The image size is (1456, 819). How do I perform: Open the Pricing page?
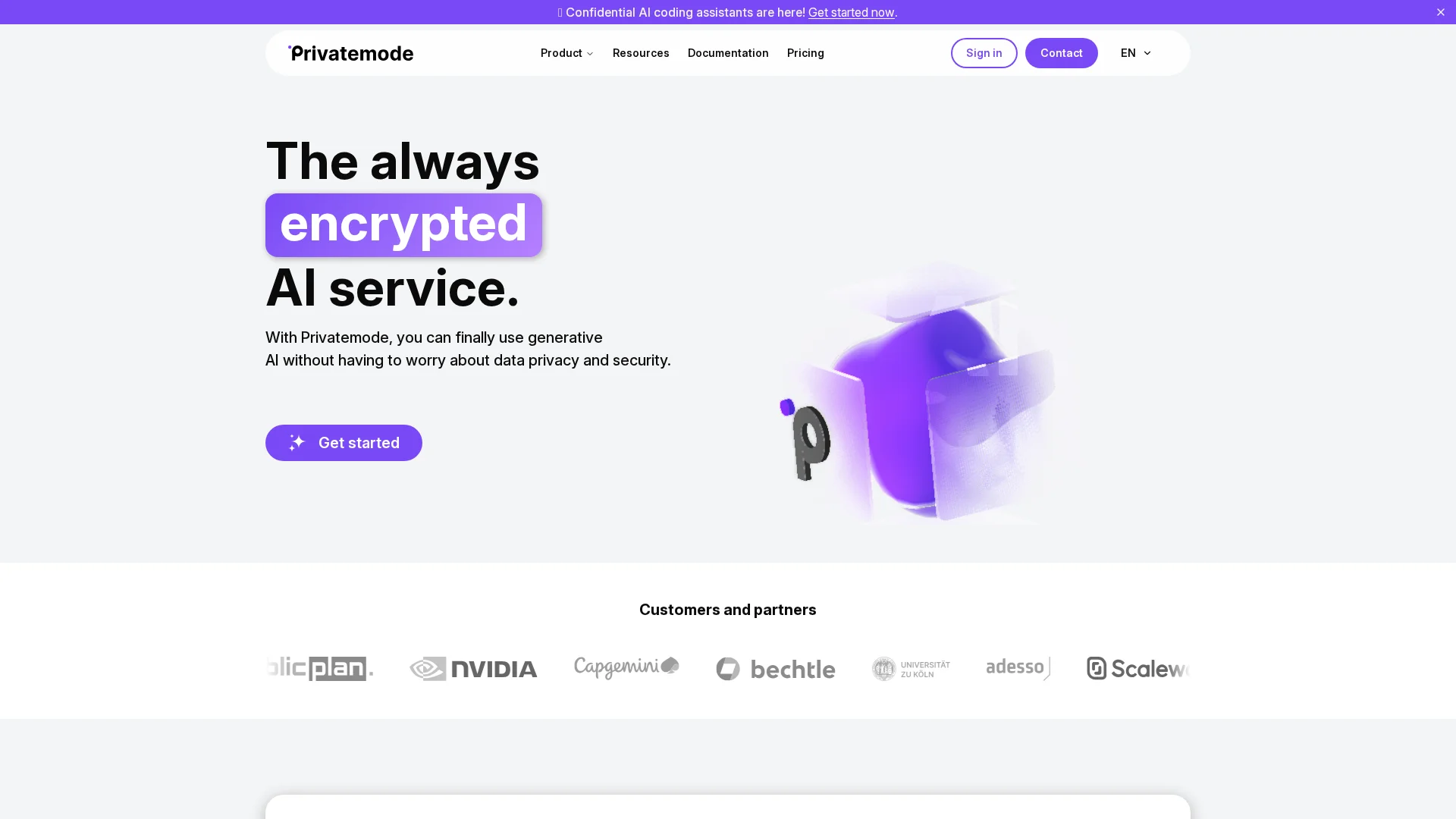[x=805, y=53]
